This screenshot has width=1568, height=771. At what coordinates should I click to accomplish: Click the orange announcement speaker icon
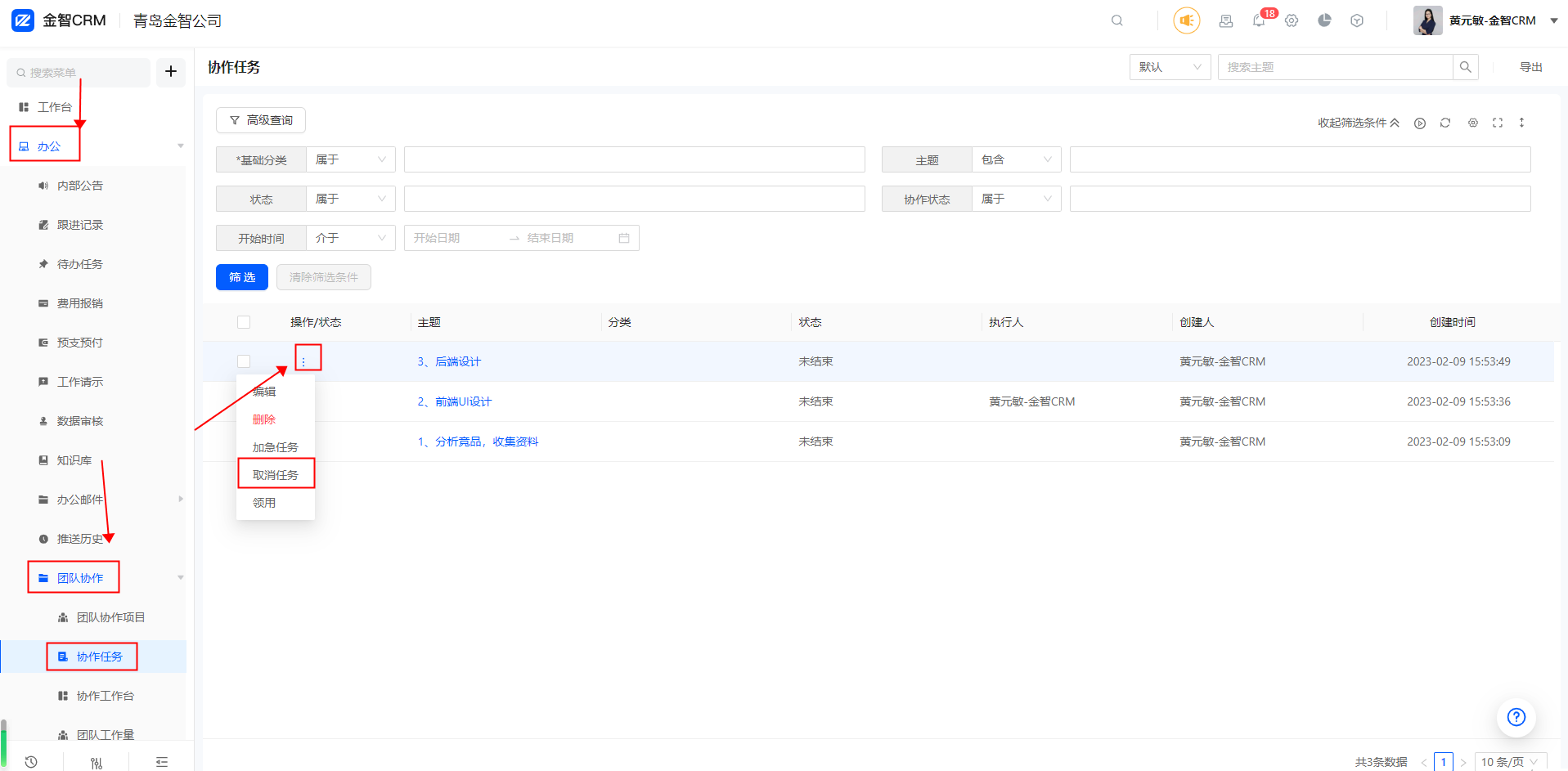1187,20
